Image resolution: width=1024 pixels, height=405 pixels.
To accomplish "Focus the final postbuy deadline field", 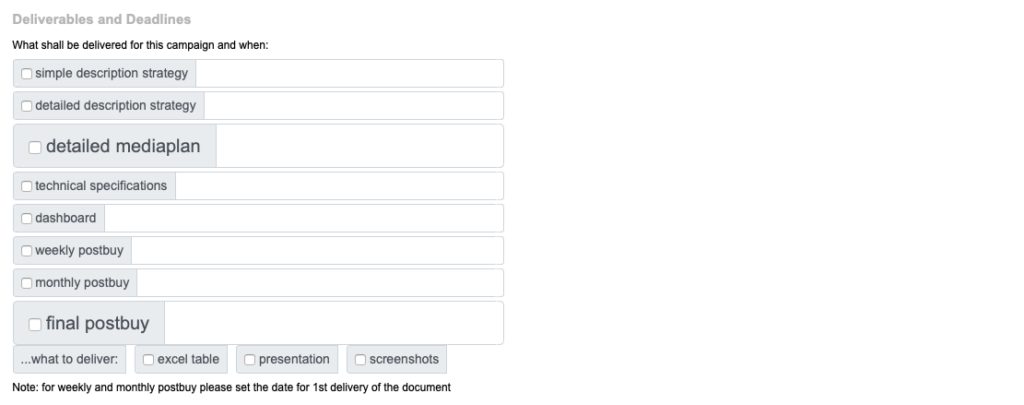I will coord(333,323).
